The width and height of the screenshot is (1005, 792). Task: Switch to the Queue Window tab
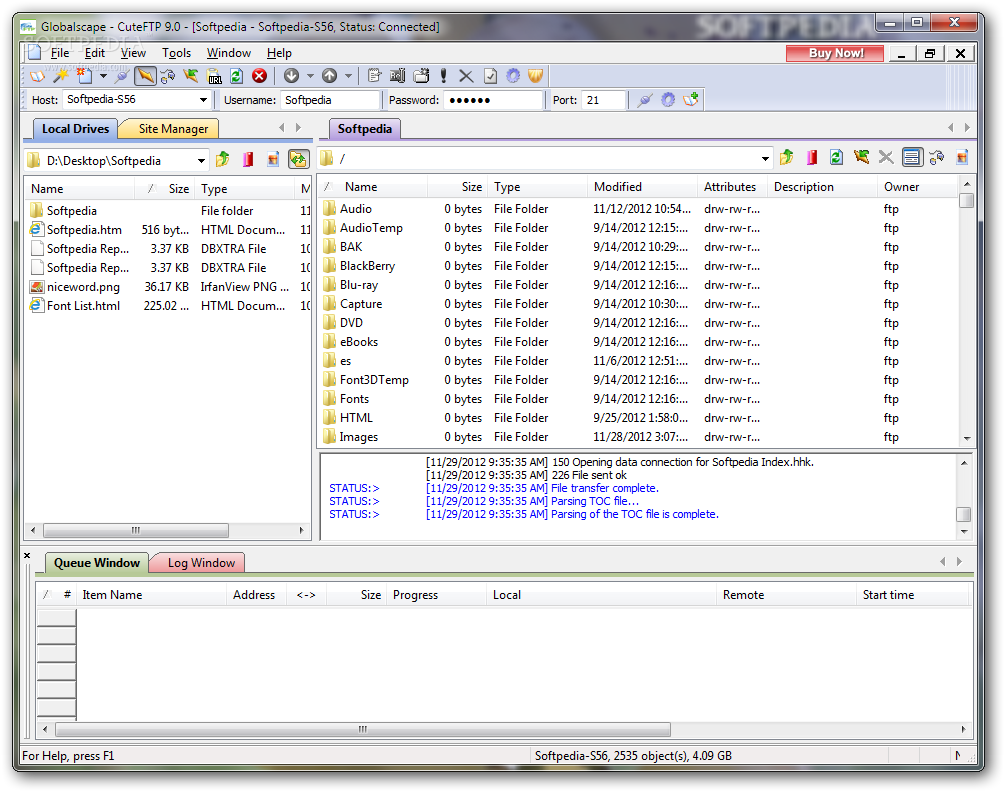coord(97,563)
